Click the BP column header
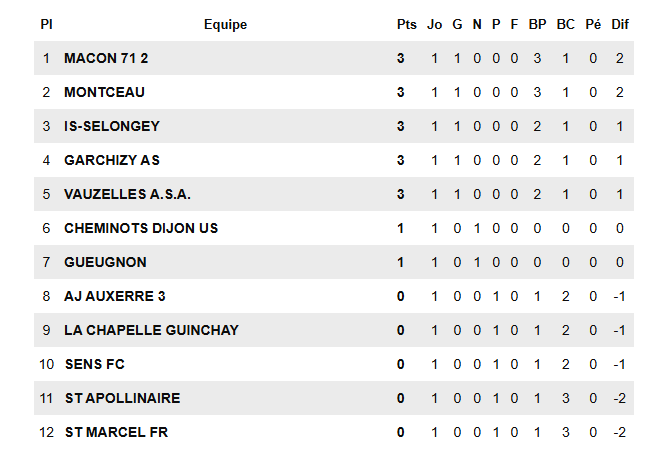658x456 pixels. (x=537, y=25)
